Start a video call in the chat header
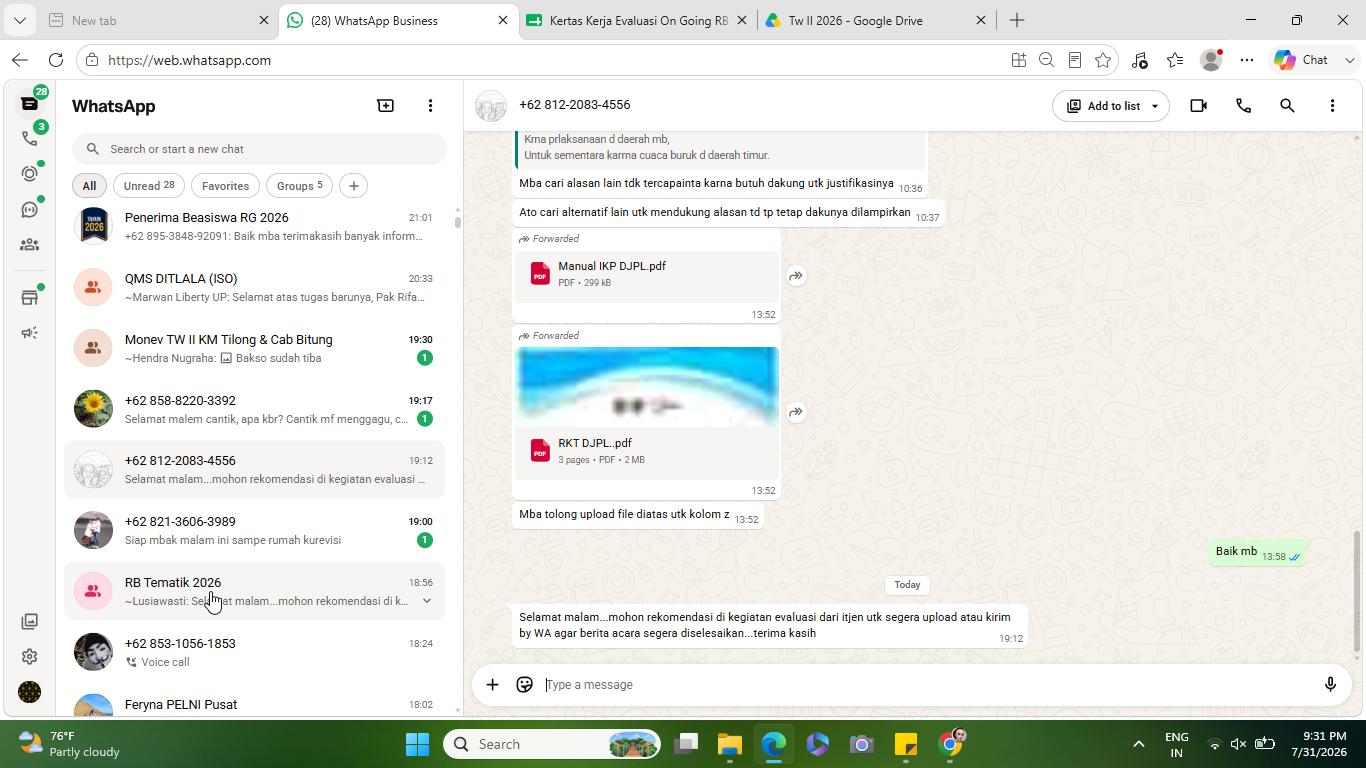The image size is (1366, 768). pyautogui.click(x=1198, y=105)
